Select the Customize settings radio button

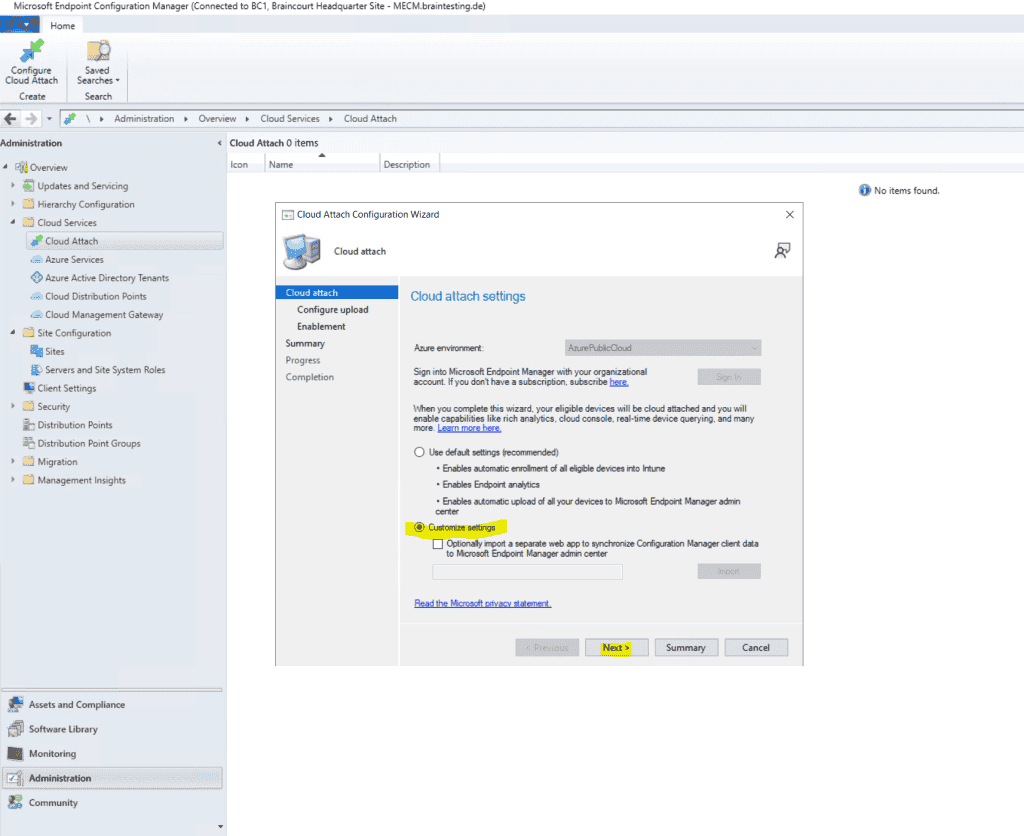[419, 527]
